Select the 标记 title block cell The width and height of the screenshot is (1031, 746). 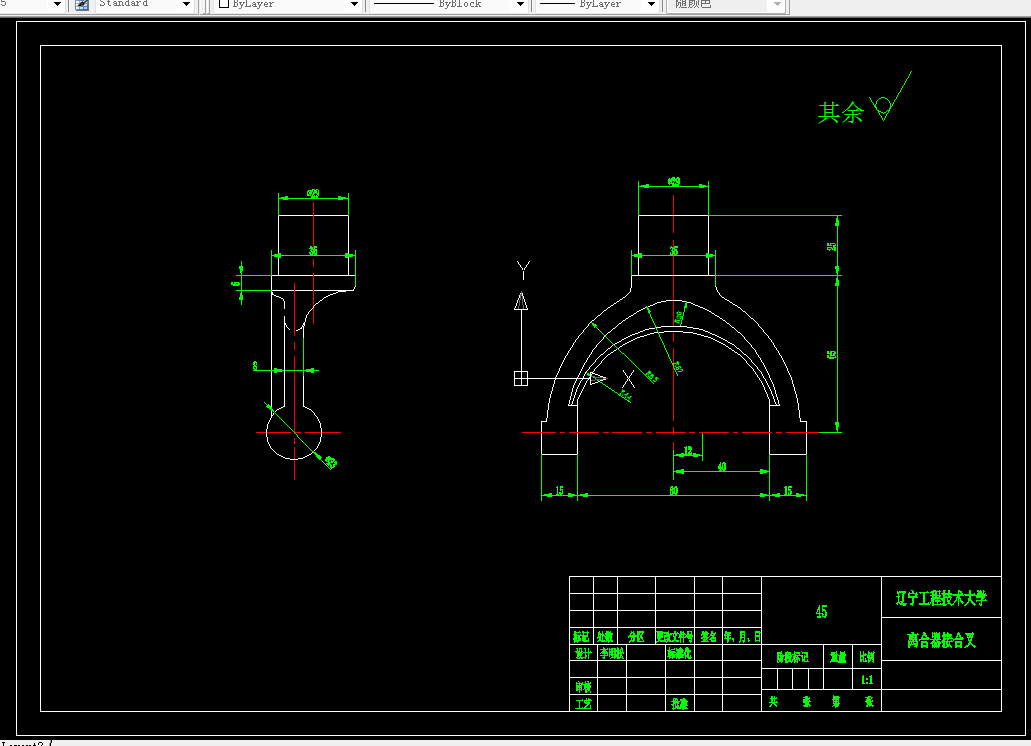click(x=581, y=636)
